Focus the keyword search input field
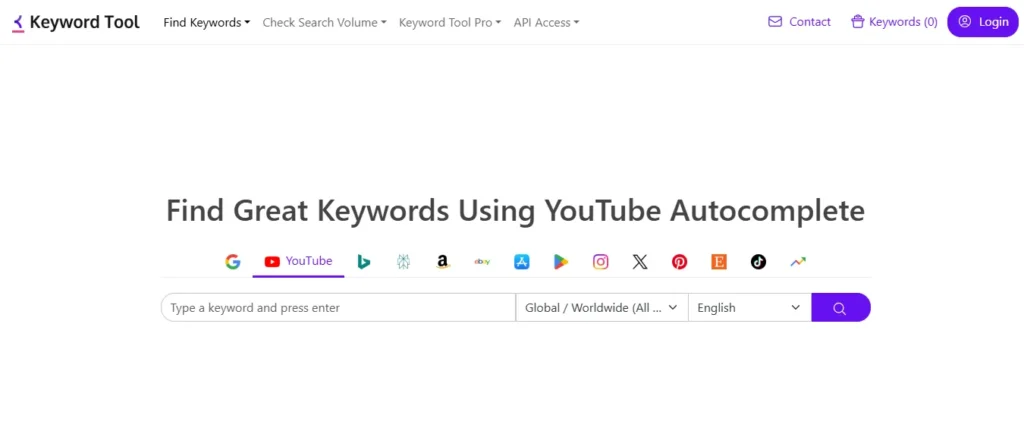The width and height of the screenshot is (1024, 431). pyautogui.click(x=338, y=308)
